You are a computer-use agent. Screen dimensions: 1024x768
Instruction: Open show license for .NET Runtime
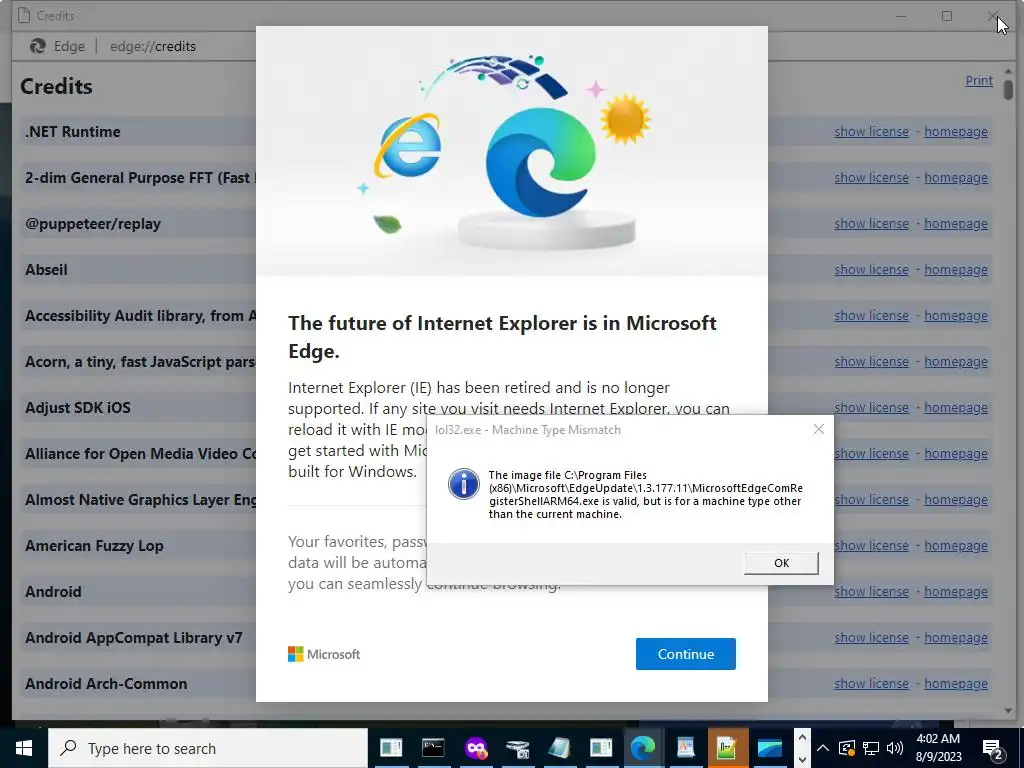[x=871, y=131]
